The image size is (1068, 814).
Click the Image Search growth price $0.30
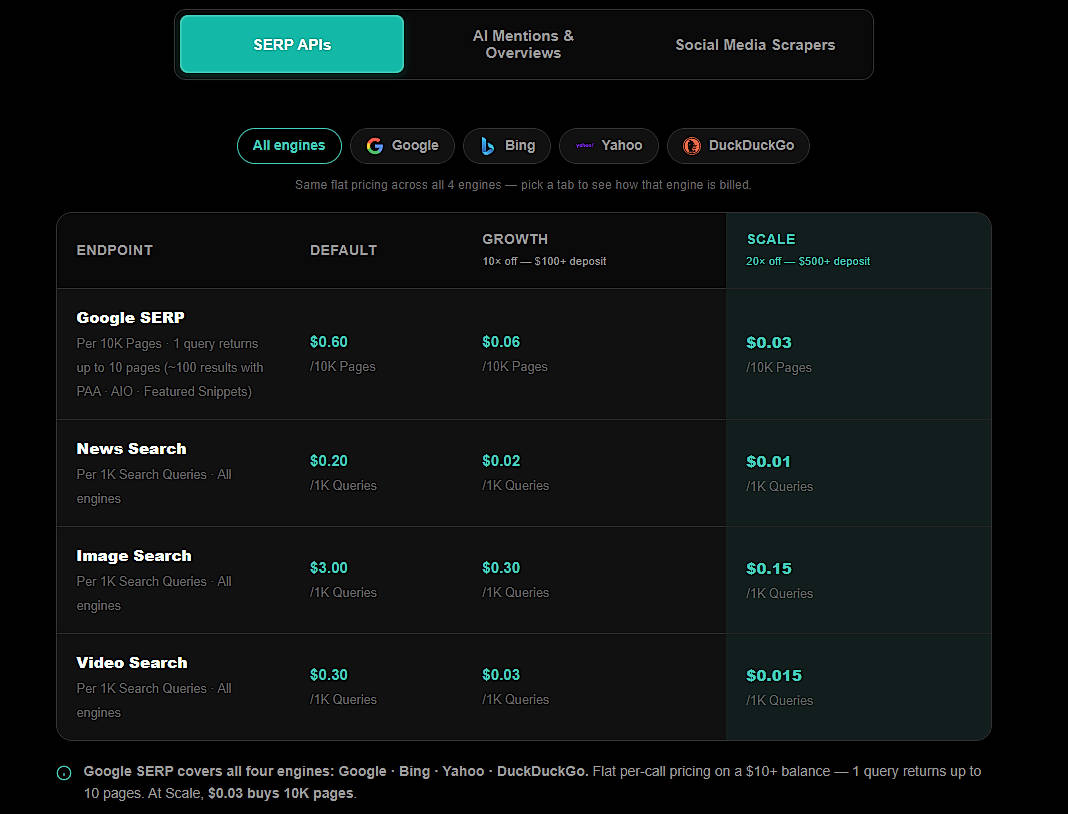[501, 568]
